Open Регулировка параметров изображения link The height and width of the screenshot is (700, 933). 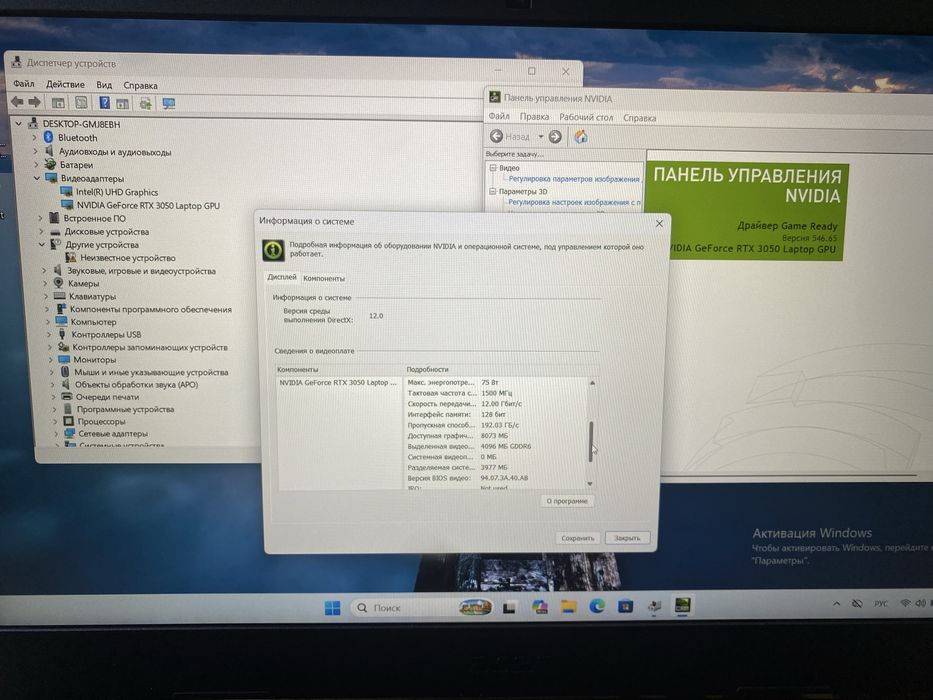574,179
